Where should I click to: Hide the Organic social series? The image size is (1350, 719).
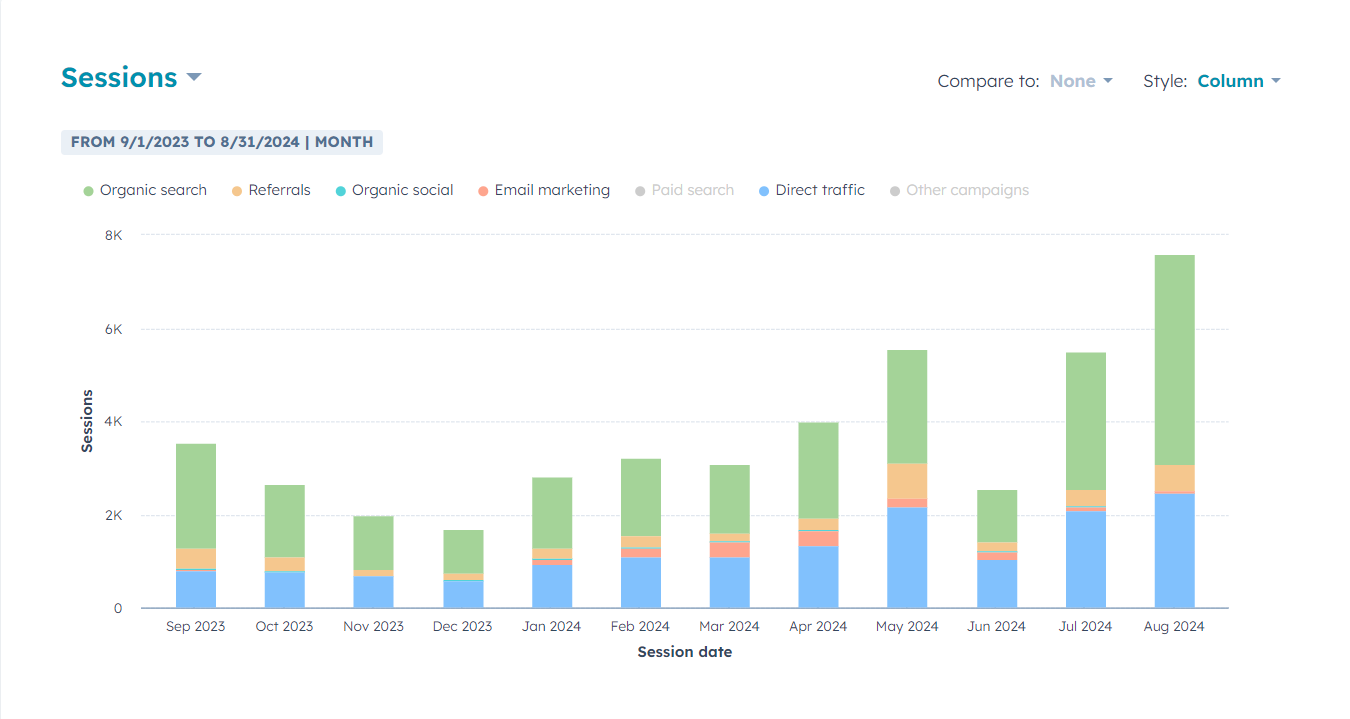pyautogui.click(x=394, y=191)
